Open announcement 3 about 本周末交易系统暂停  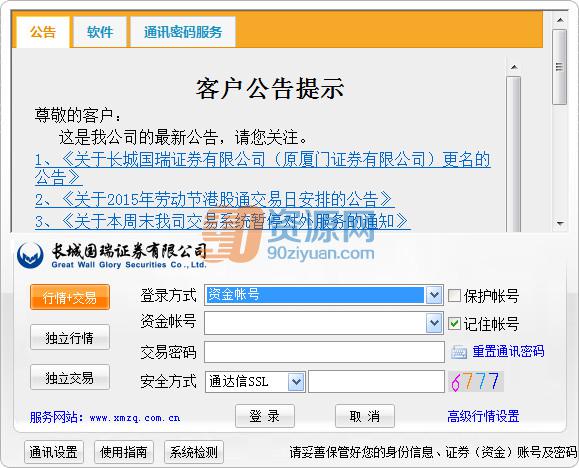222,222
